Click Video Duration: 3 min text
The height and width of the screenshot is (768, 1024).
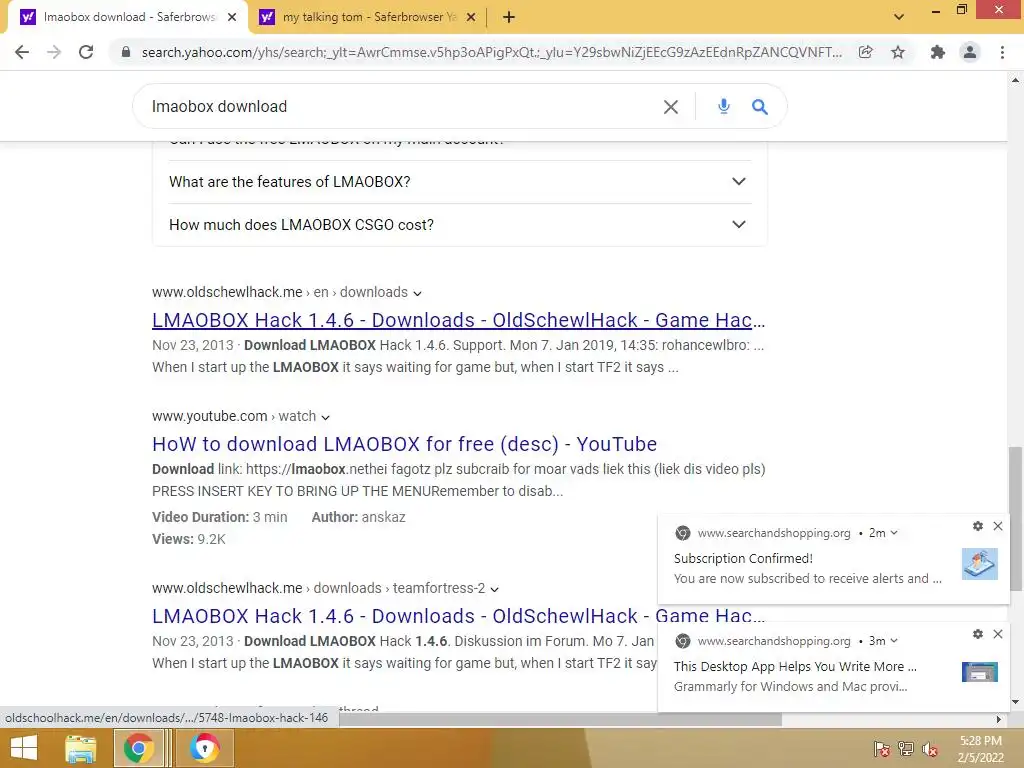[x=219, y=517]
